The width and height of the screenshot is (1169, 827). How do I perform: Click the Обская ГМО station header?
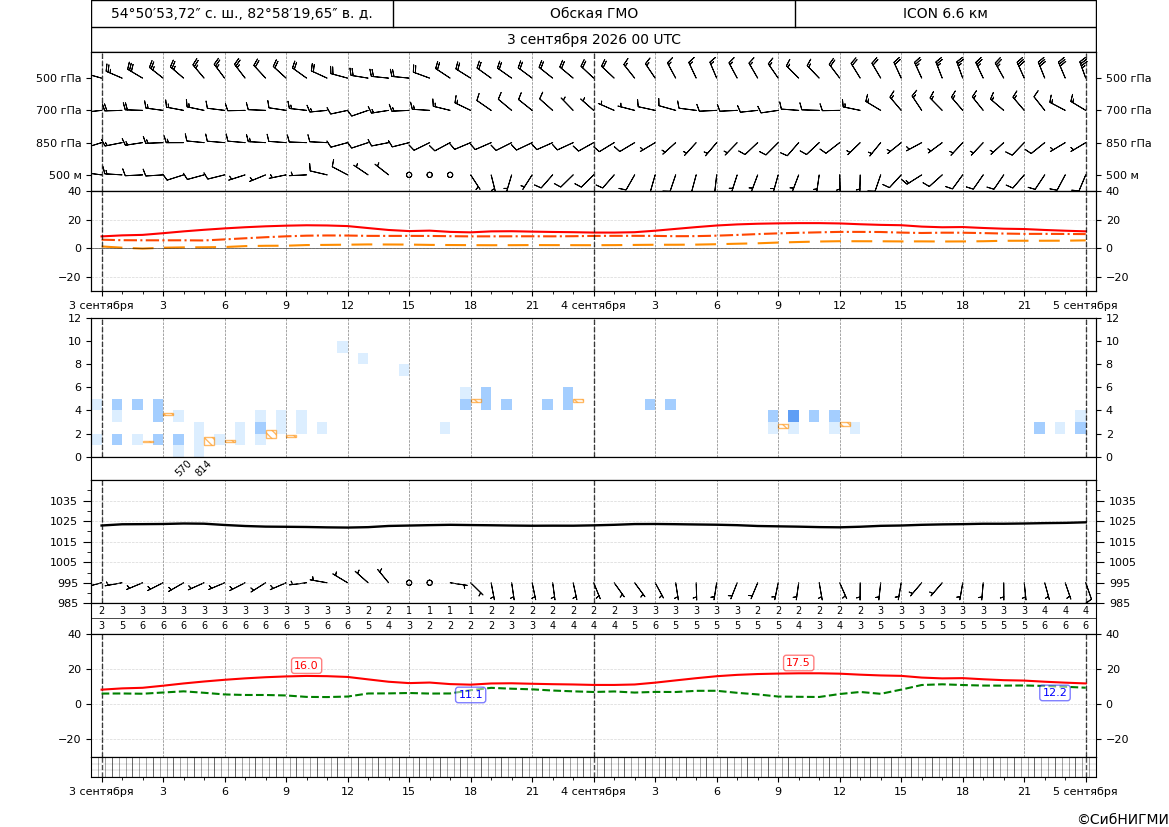click(x=593, y=13)
